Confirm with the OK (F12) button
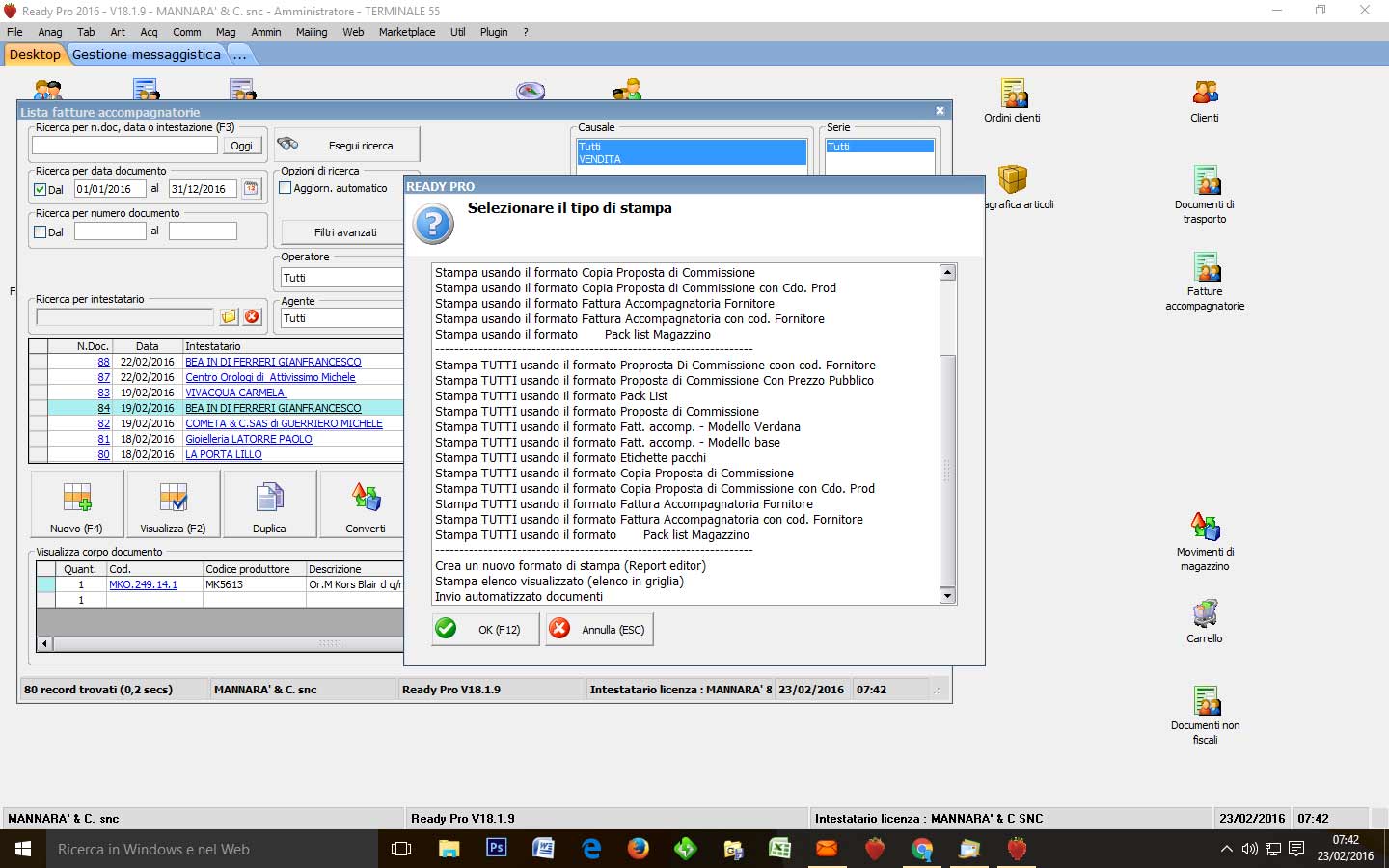The width and height of the screenshot is (1389, 868). (x=485, y=629)
